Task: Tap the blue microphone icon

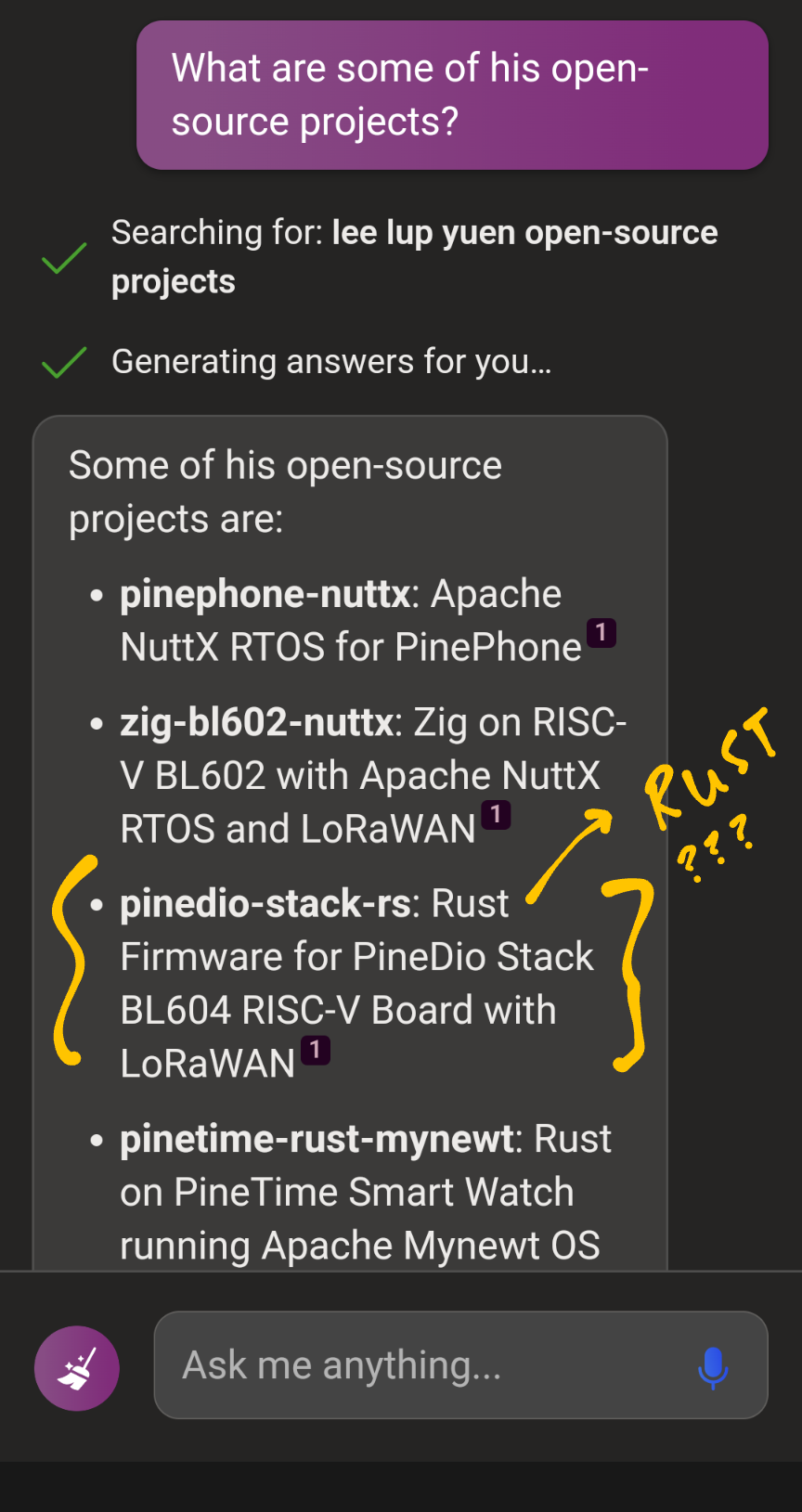Action: point(712,1366)
